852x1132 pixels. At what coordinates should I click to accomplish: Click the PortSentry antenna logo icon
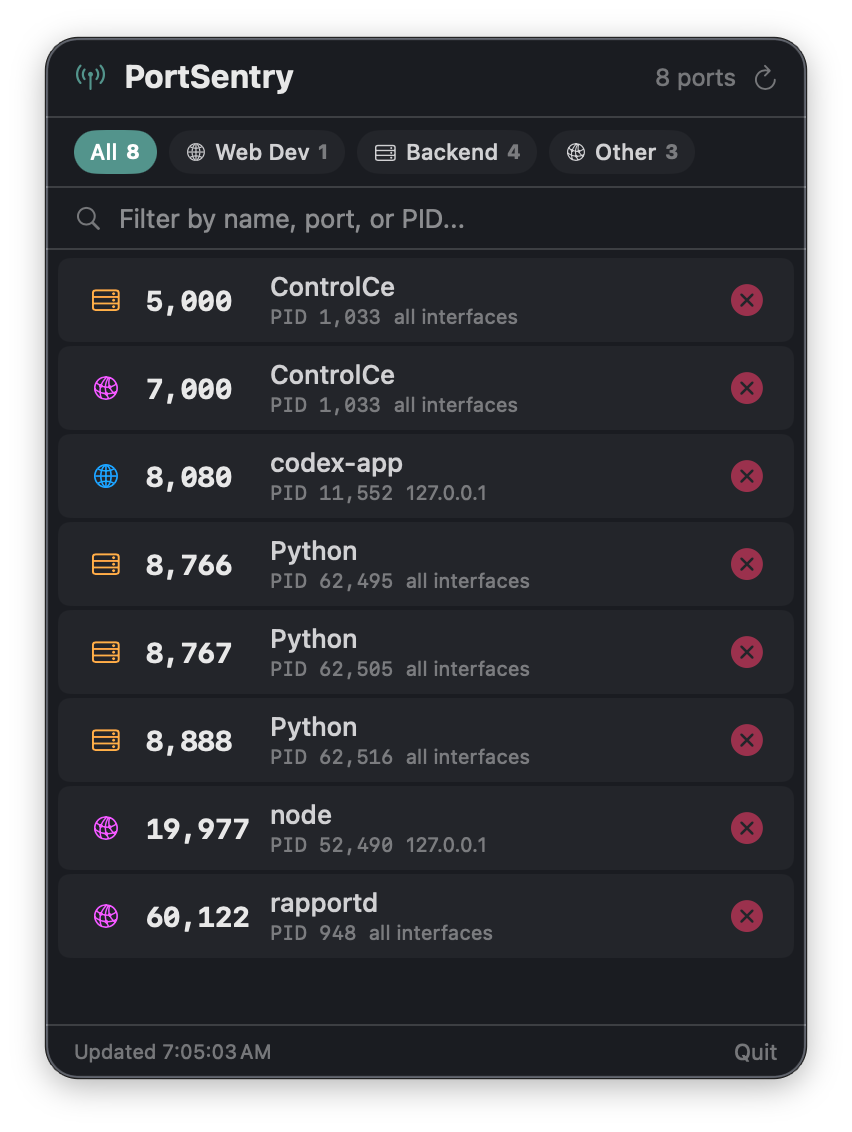(91, 77)
